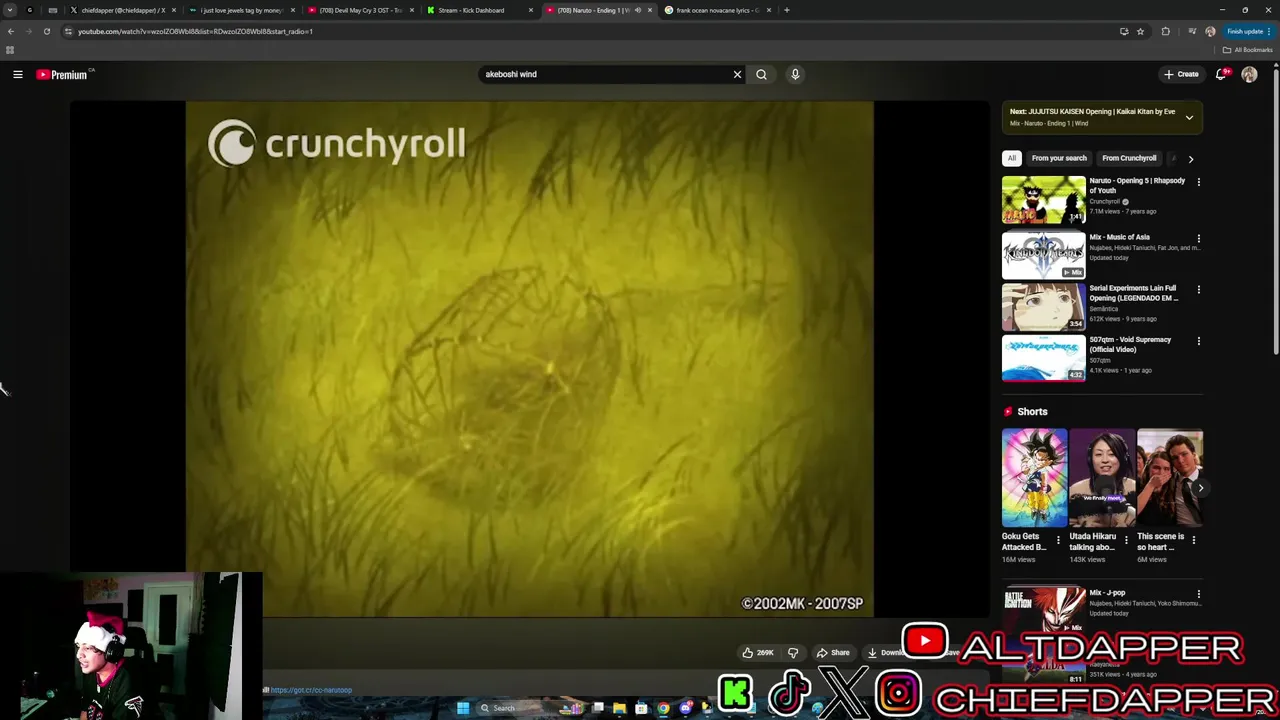The width and height of the screenshot is (1280, 720).
Task: Open the This scene is so heart short
Action: [1170, 477]
